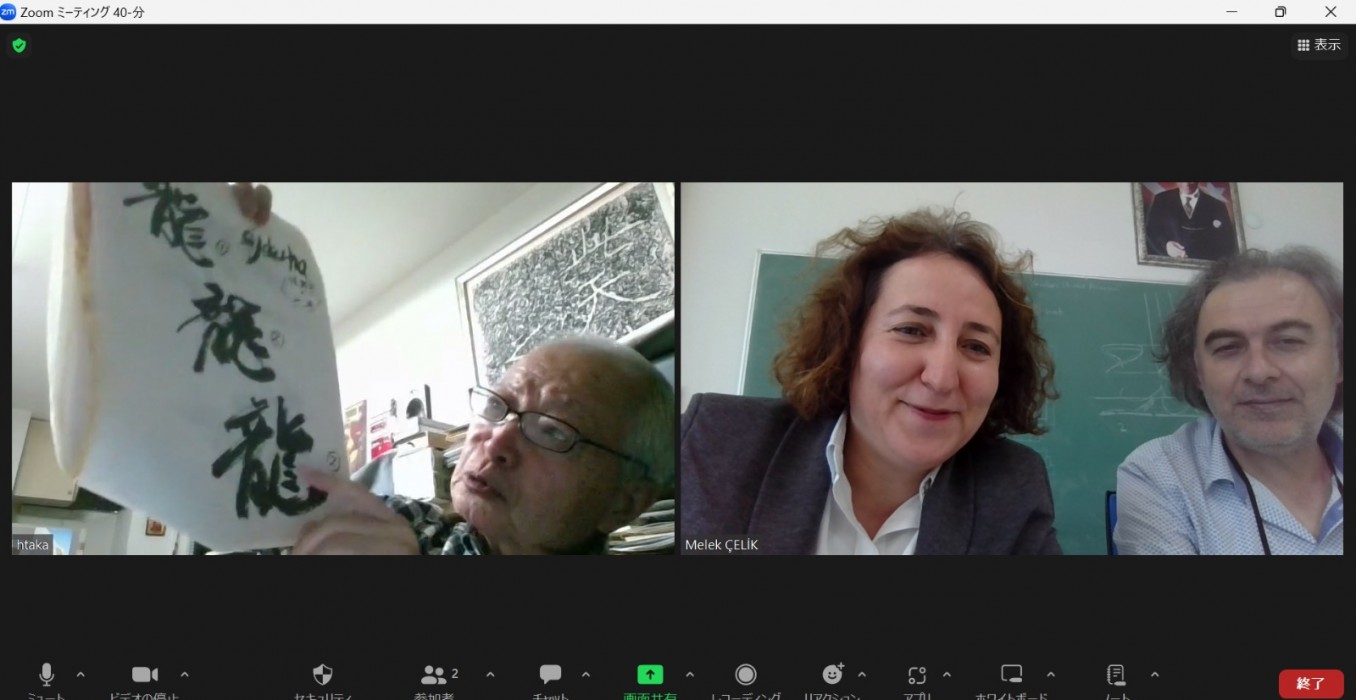Image resolution: width=1356 pixels, height=700 pixels.
Task: Click the green encryption shield icon
Action: tap(19, 45)
